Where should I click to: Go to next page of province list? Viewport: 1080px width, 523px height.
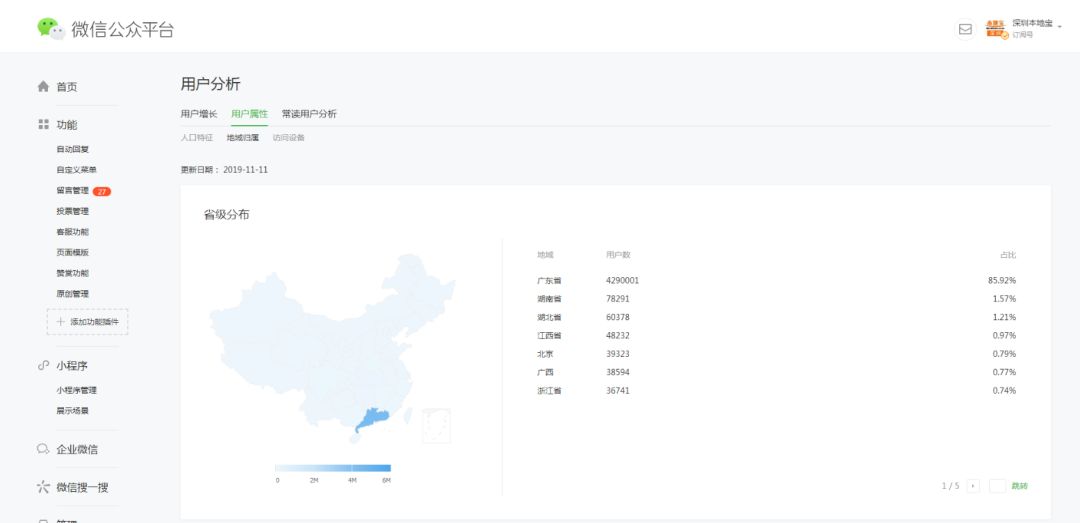click(x=973, y=486)
